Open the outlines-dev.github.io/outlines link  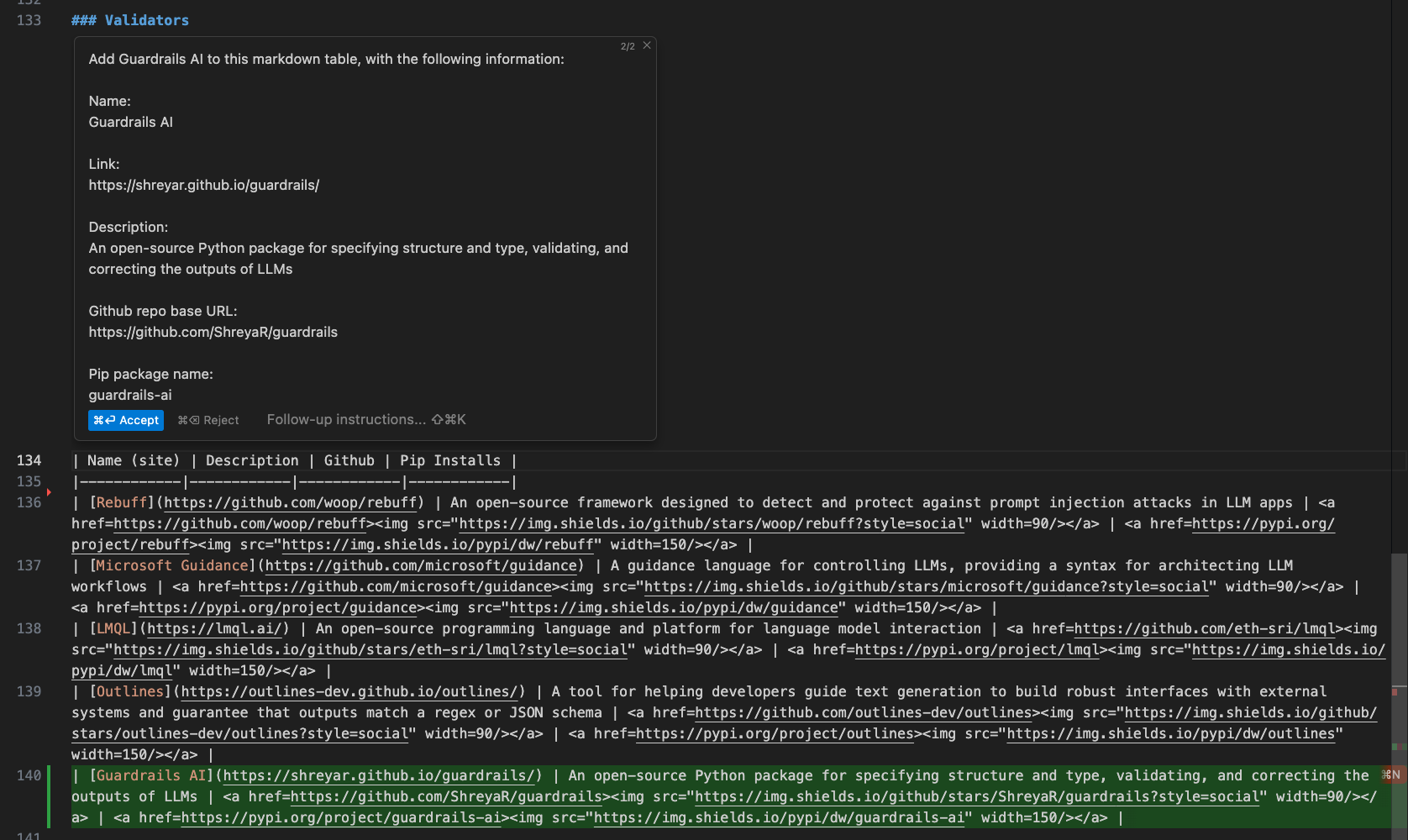[349, 691]
